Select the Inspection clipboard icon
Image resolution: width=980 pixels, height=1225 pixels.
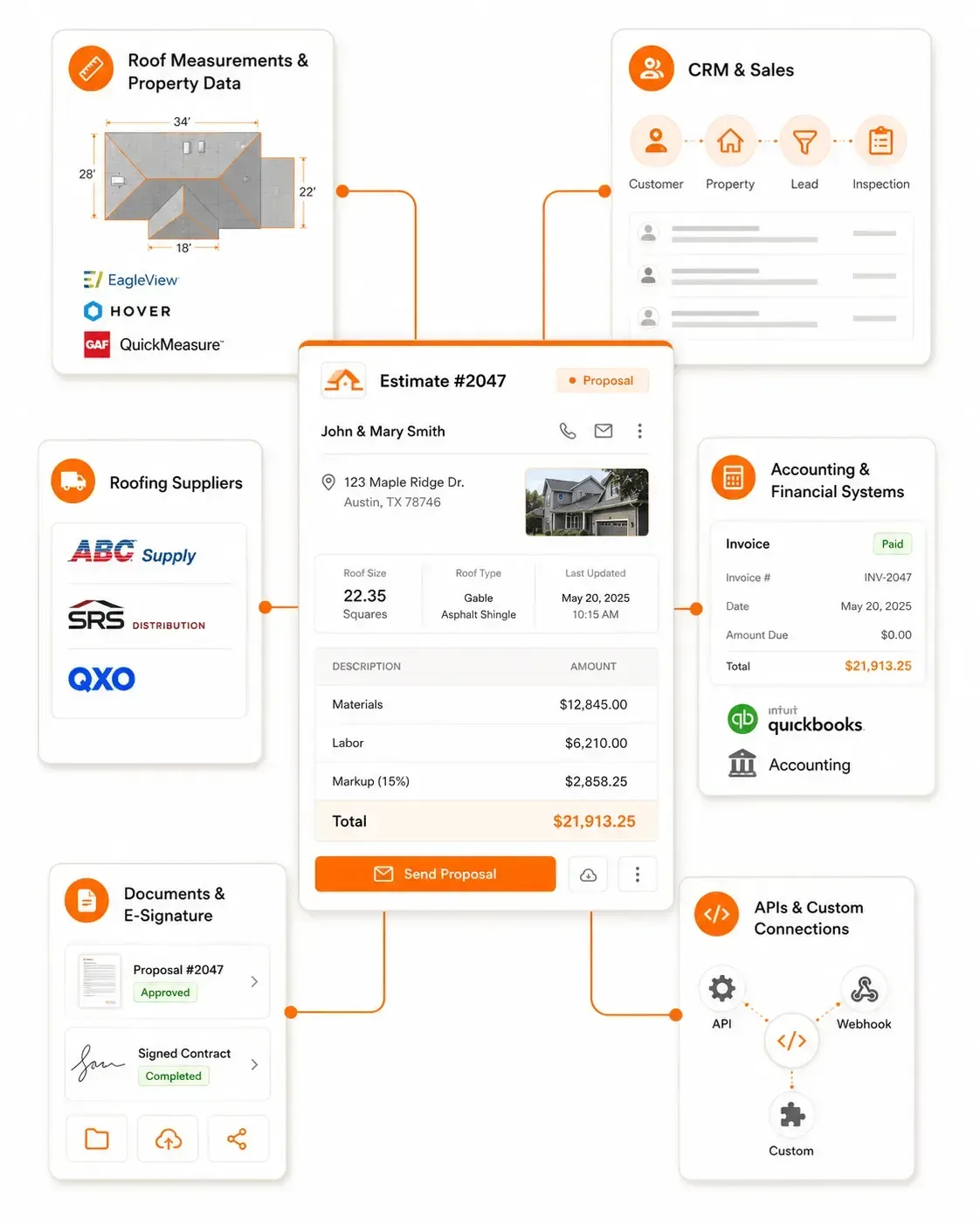tap(880, 141)
